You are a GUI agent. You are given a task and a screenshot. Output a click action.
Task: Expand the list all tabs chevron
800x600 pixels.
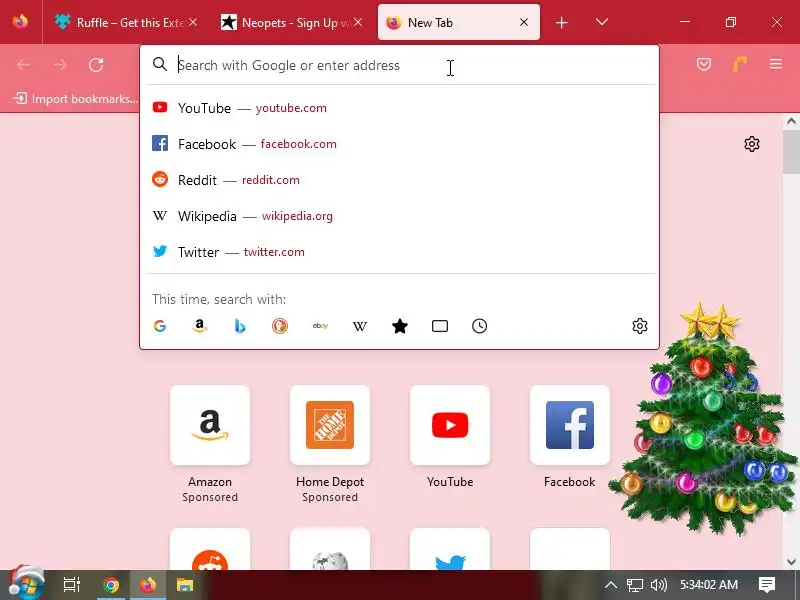(602, 22)
